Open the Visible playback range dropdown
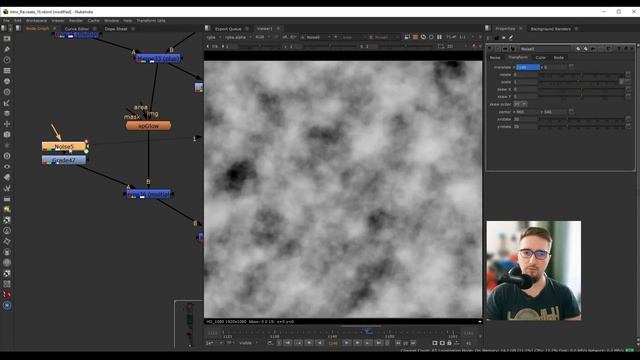640x360 pixels. 248,343
